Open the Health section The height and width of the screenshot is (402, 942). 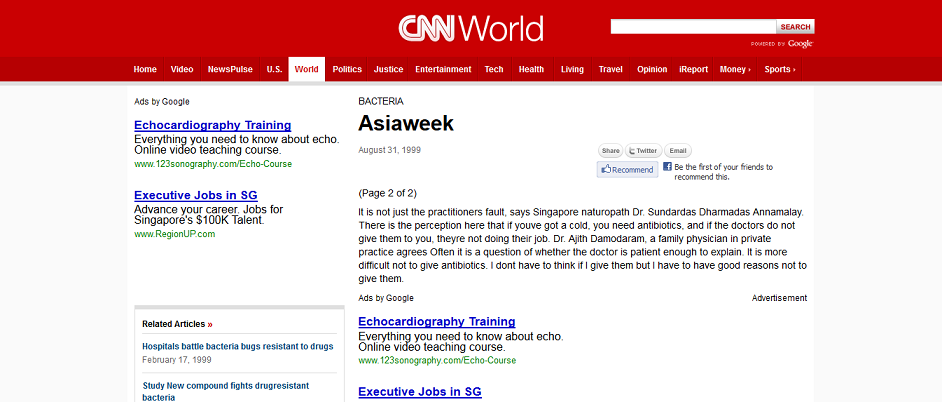(x=532, y=69)
